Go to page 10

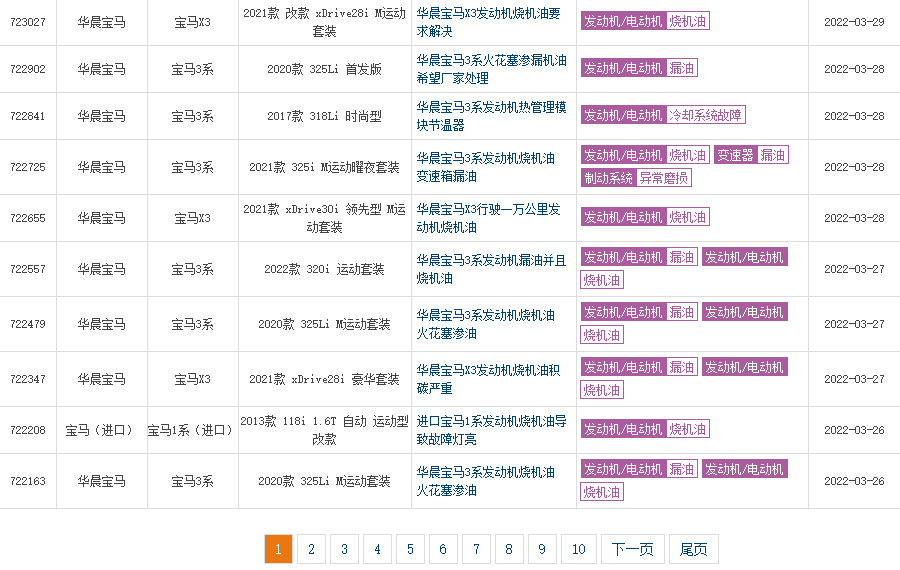coord(579,549)
